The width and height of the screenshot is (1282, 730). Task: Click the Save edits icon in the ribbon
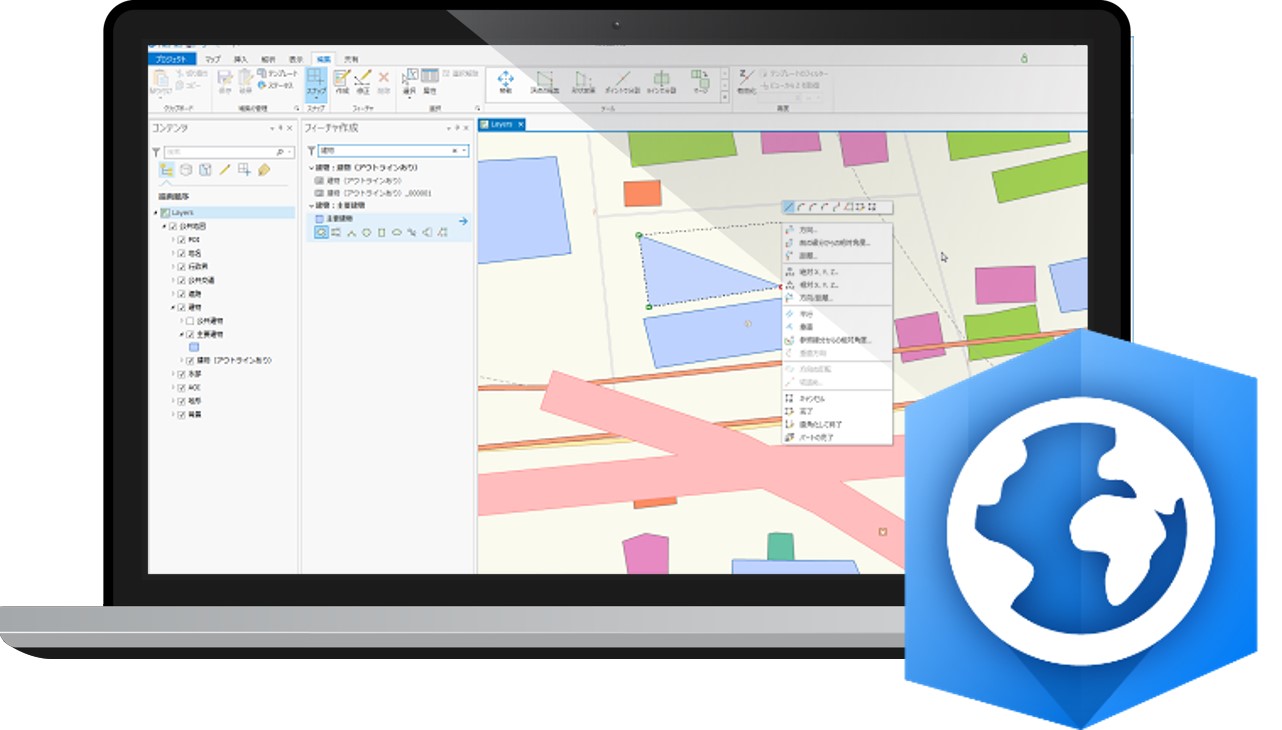click(x=226, y=79)
